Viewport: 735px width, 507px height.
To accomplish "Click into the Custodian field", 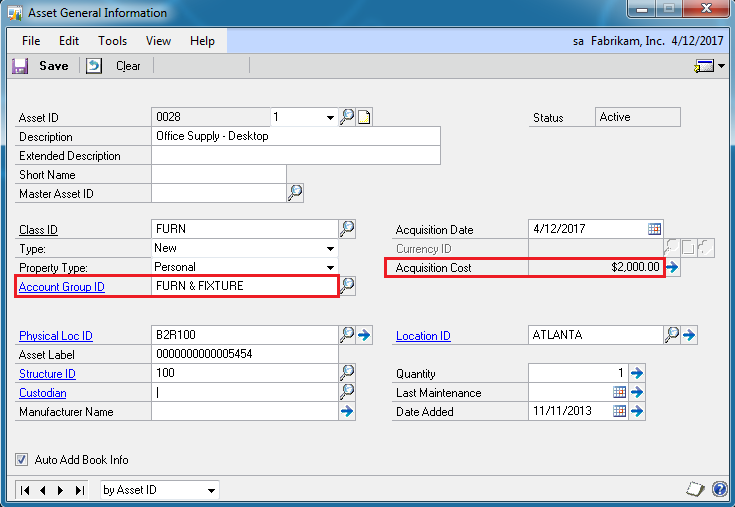I will tap(245, 392).
